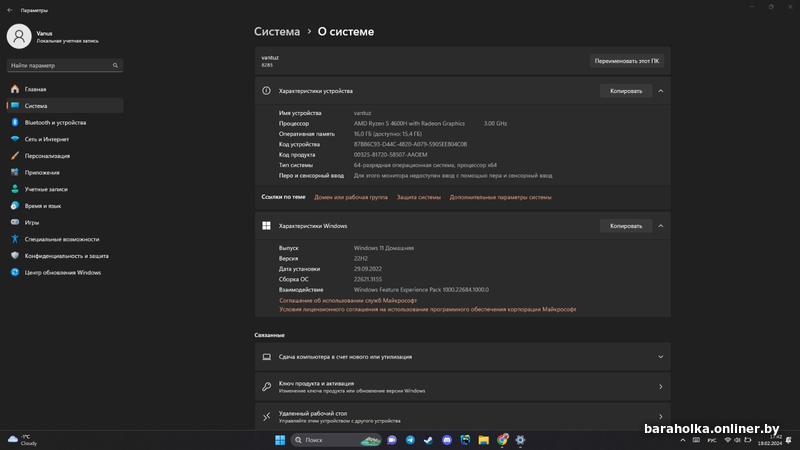Open Chrome from the taskbar
Screen dimensions: 800x450
coord(503,440)
